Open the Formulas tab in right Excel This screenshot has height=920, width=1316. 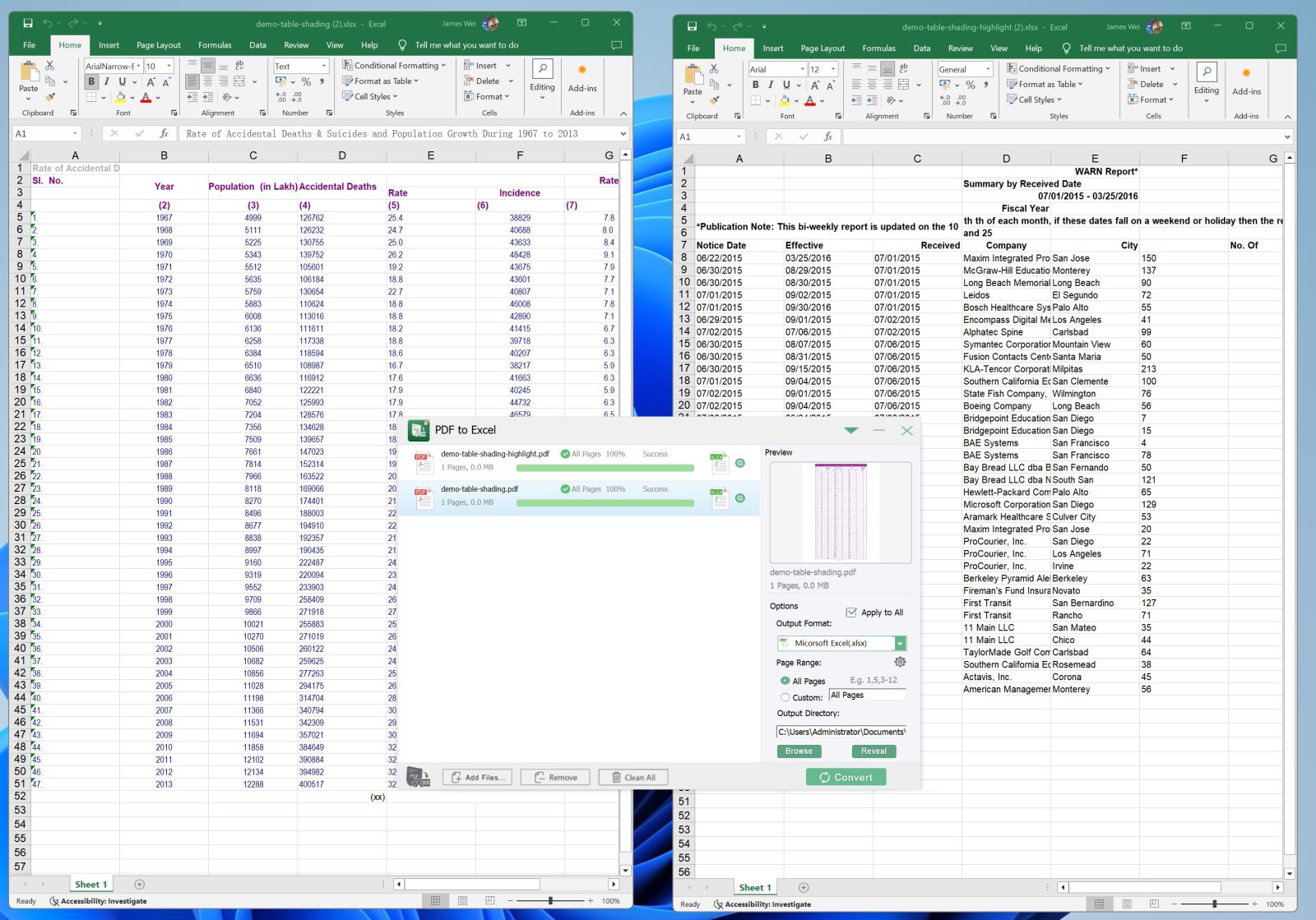pyautogui.click(x=878, y=49)
